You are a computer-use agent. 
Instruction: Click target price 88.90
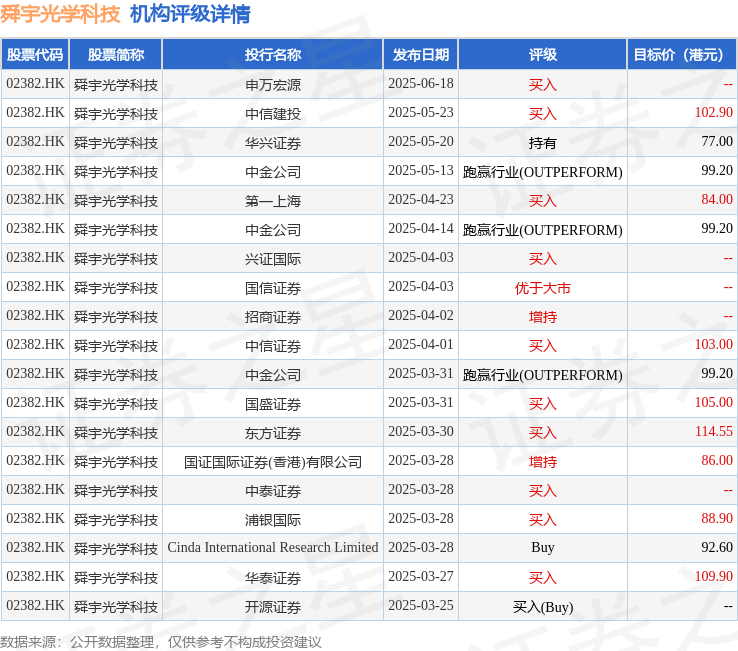pyautogui.click(x=717, y=518)
